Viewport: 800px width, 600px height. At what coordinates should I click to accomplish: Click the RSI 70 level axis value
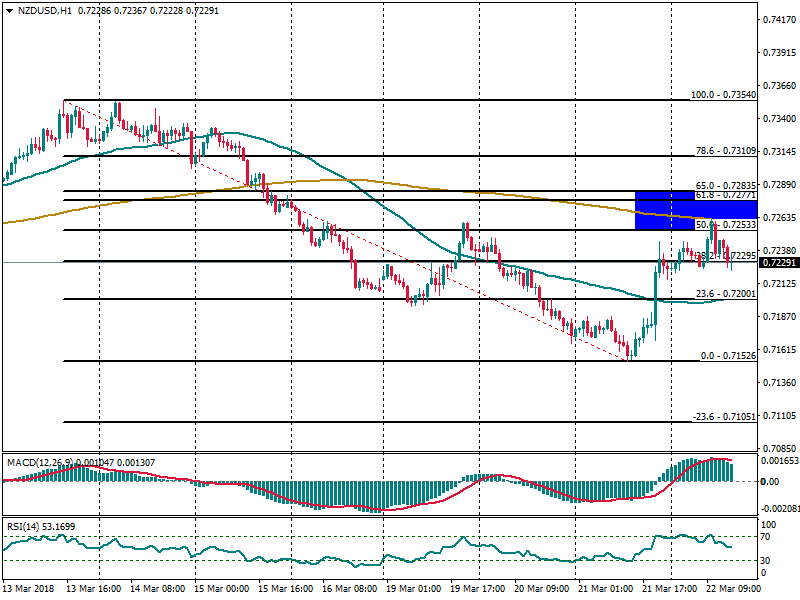pos(768,538)
